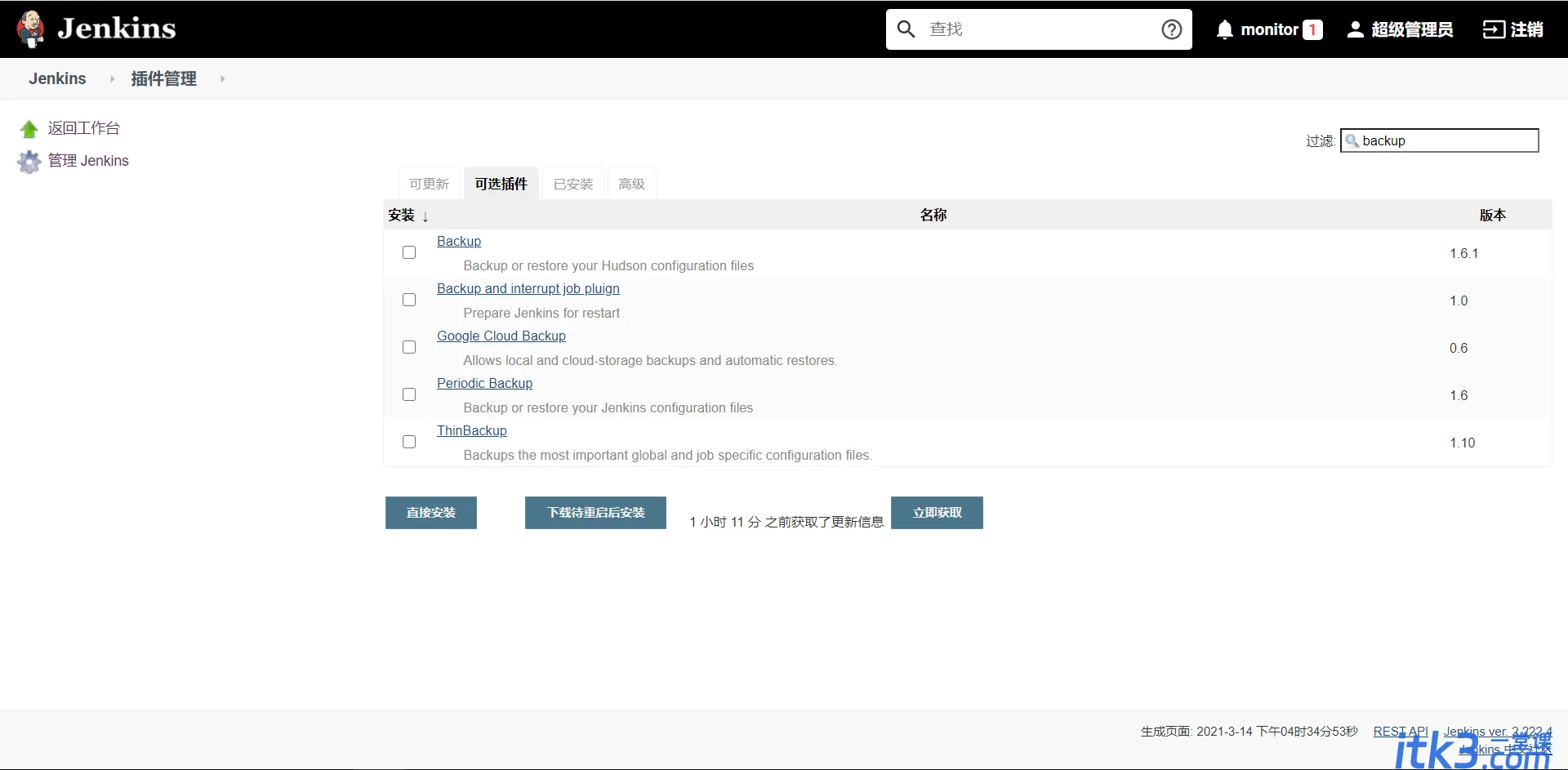
Task: Focus the 过滤 filter field containing backup
Action: coord(1440,140)
